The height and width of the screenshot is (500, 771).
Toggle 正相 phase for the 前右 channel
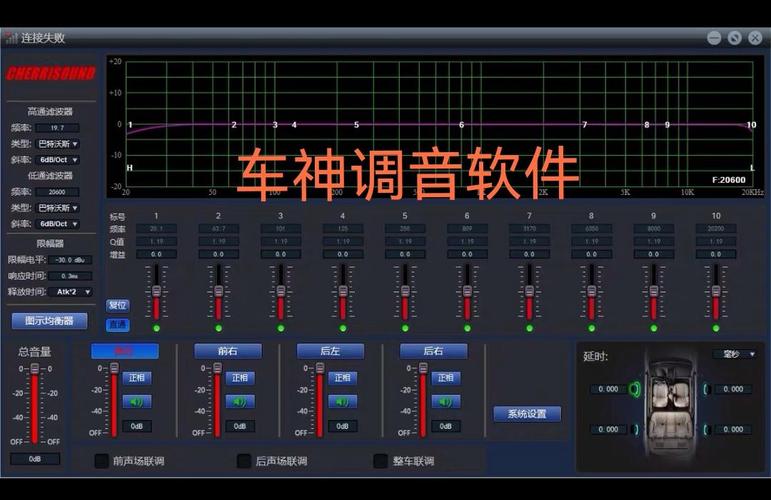[240, 378]
